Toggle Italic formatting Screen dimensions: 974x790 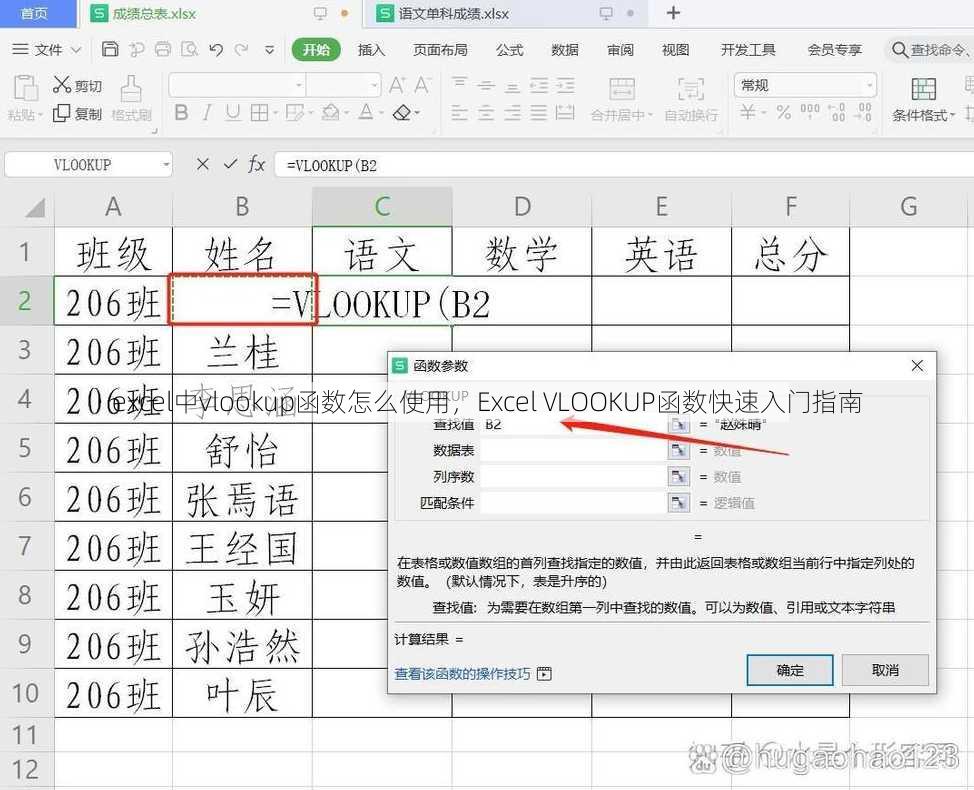pyautogui.click(x=207, y=112)
